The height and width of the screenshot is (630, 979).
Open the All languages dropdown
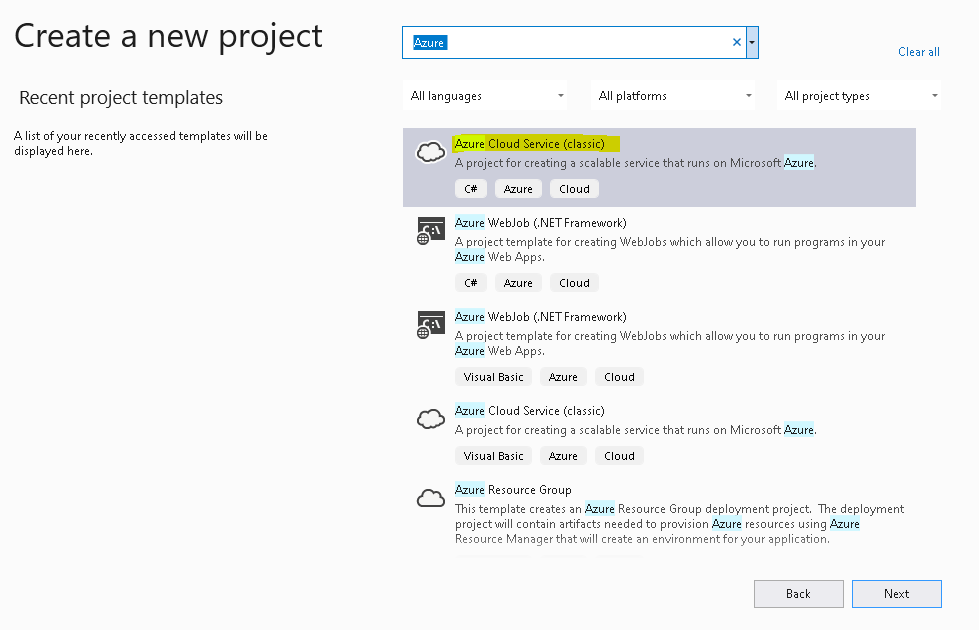[485, 96]
